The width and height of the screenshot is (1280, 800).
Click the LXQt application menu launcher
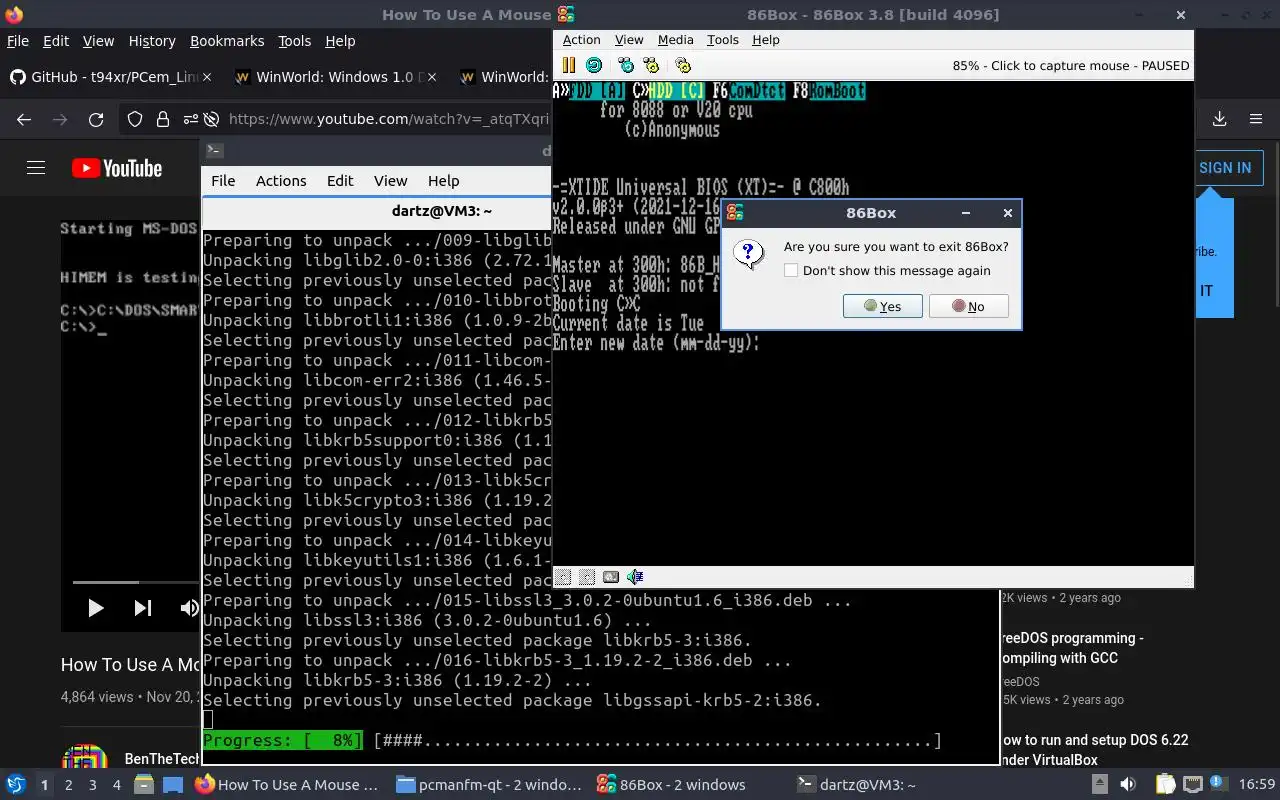point(16,785)
